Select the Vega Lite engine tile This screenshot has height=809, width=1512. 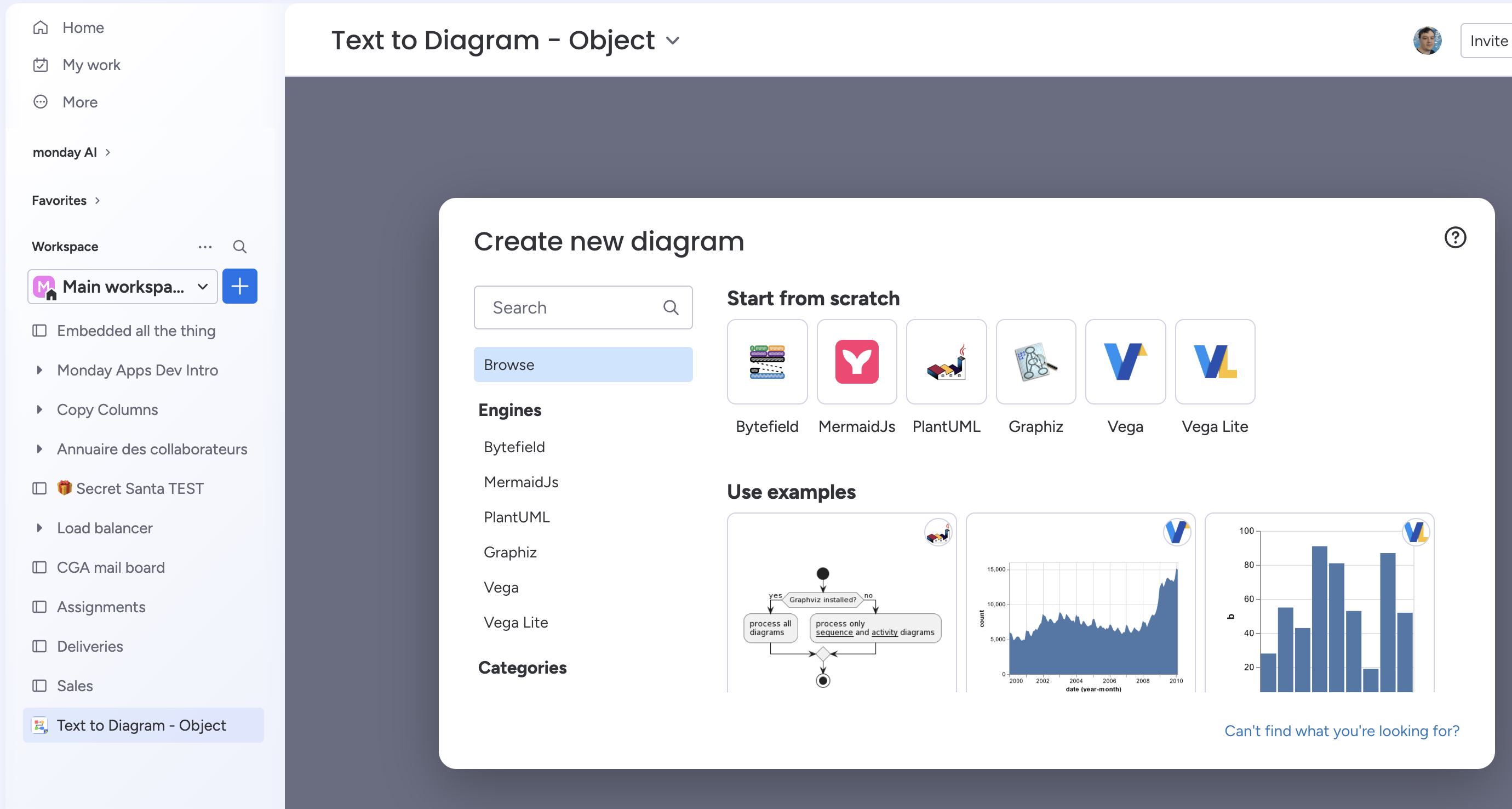point(1215,362)
